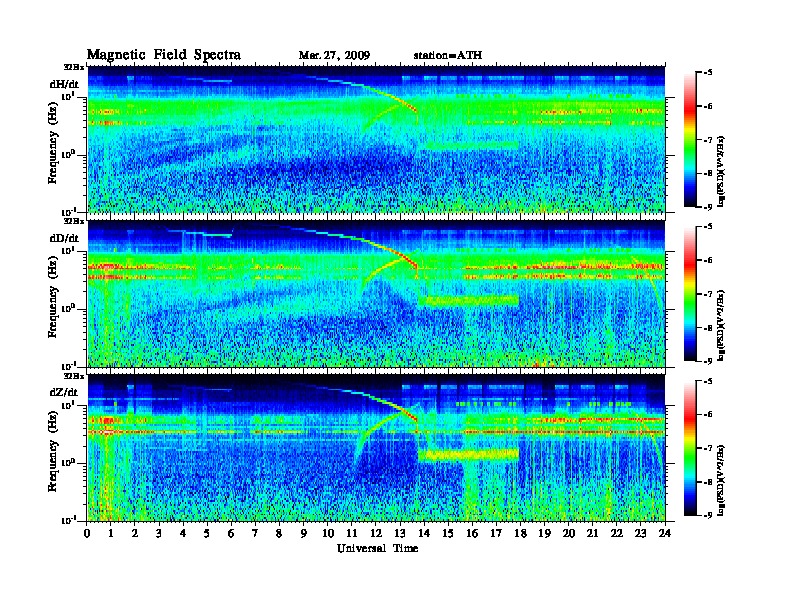Viewport: 792px width, 612px height.
Task: Click the 10⁰ frequency tick of dZ/dt panel
Action: coord(69,462)
